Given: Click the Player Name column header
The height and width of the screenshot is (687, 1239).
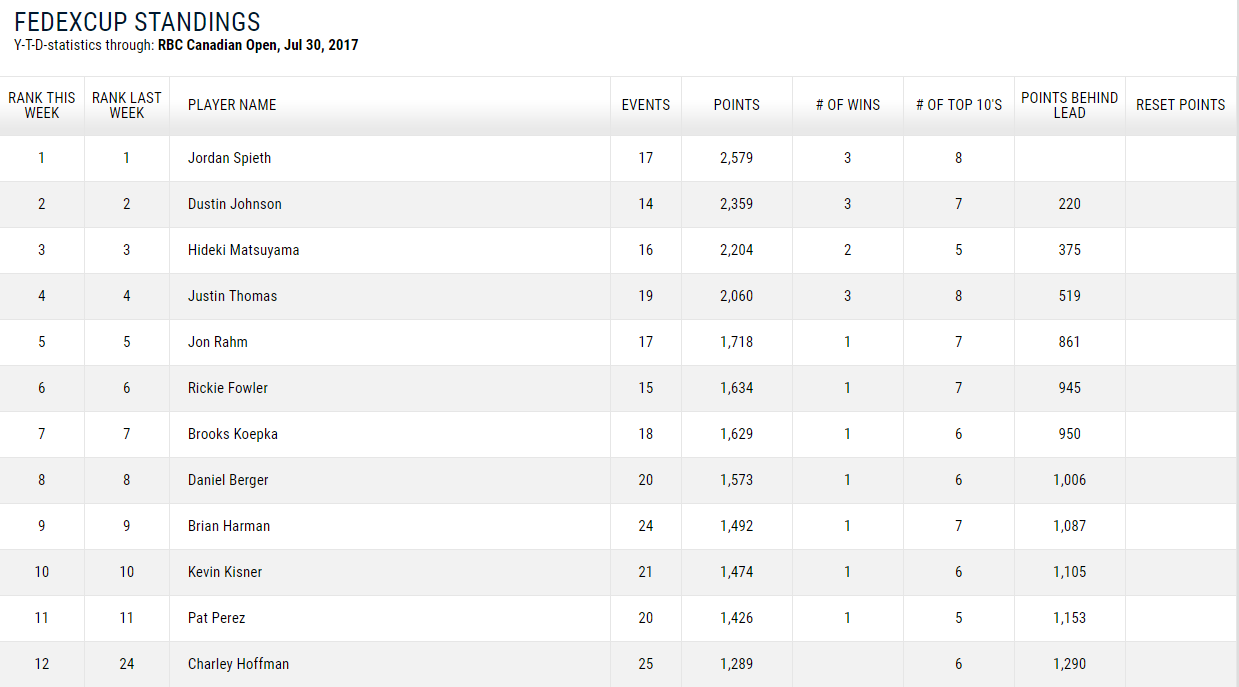Looking at the screenshot, I should coord(232,105).
